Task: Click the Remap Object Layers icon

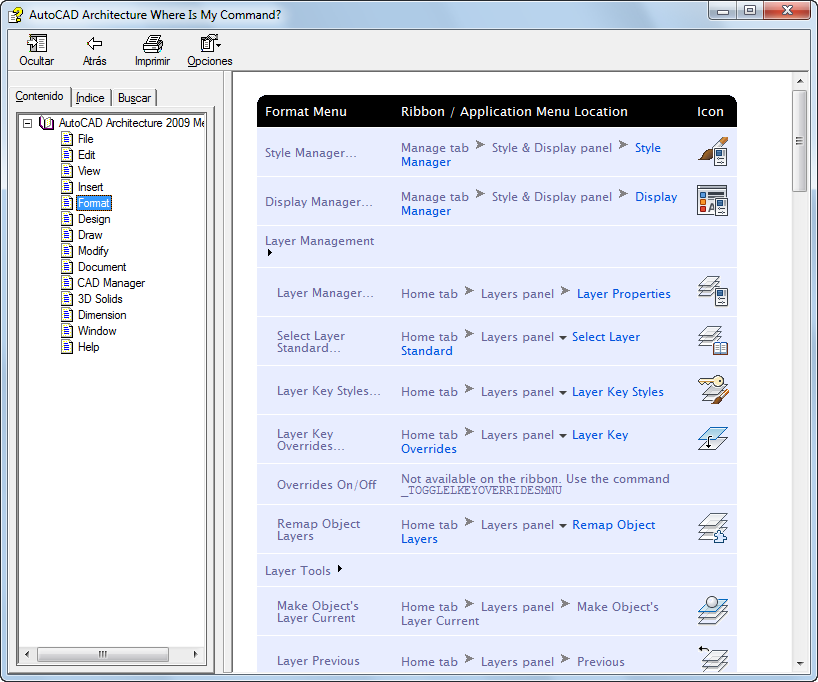Action: [713, 528]
